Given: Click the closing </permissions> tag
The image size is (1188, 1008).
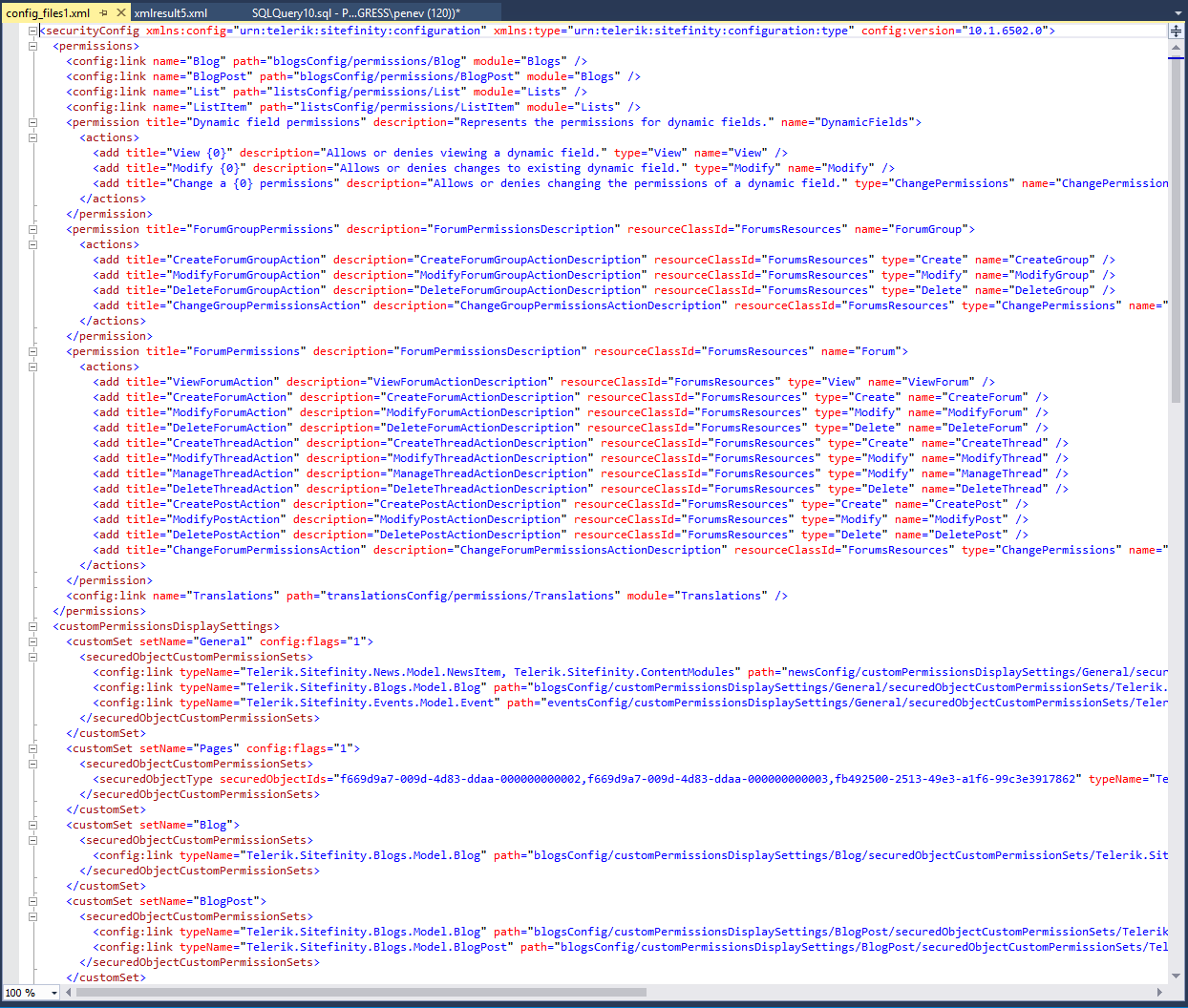Looking at the screenshot, I should [x=99, y=611].
